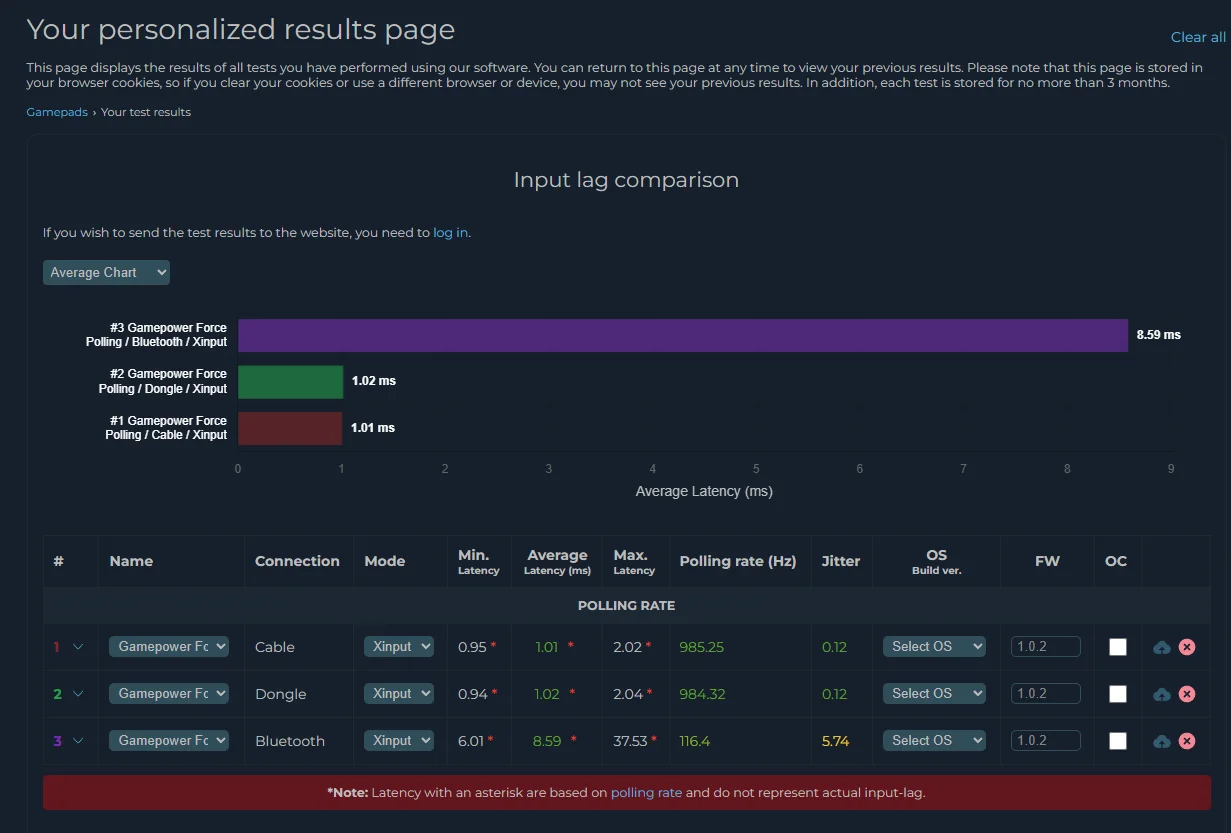The width and height of the screenshot is (1231, 833).
Task: Expand row 2 details chevron
Action: (78, 694)
